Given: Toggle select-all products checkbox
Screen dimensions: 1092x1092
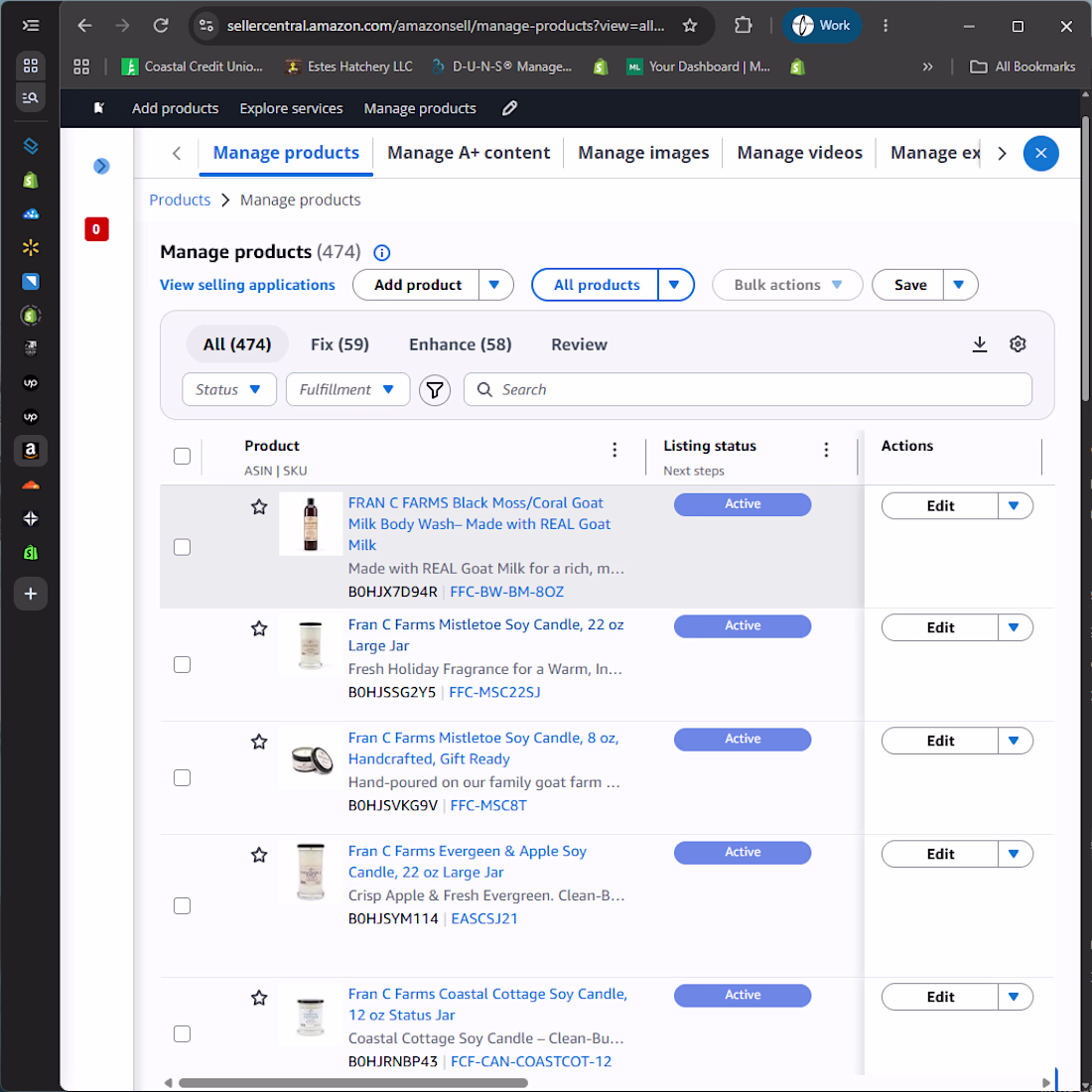Looking at the screenshot, I should click(182, 457).
